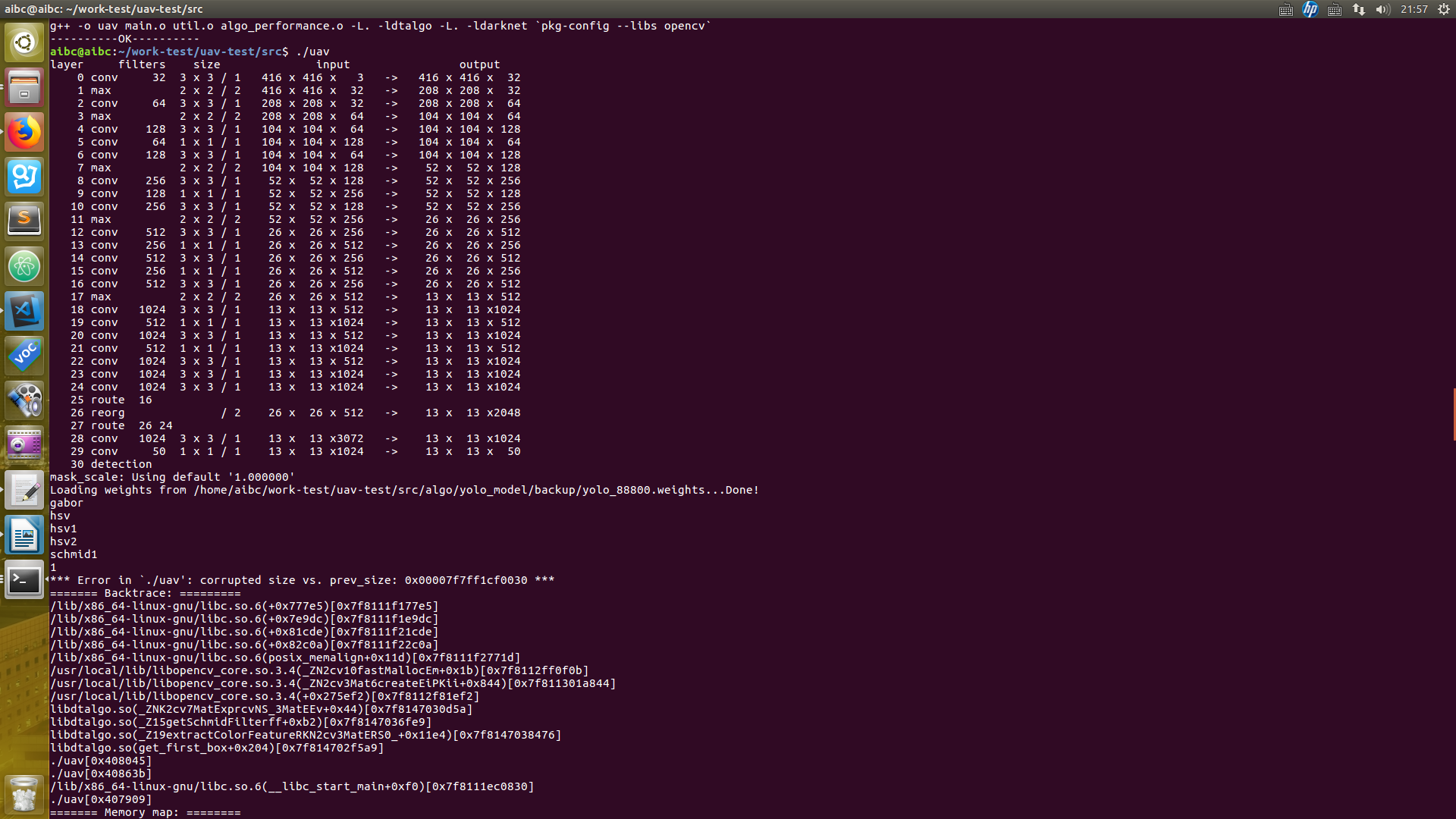The width and height of the screenshot is (1456, 819).
Task: Launch the video player film reel icon
Action: pos(24,400)
